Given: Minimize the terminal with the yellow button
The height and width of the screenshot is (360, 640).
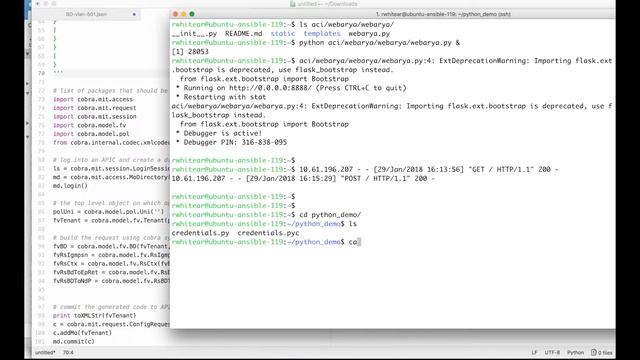Looking at the screenshot, I should 184,14.
